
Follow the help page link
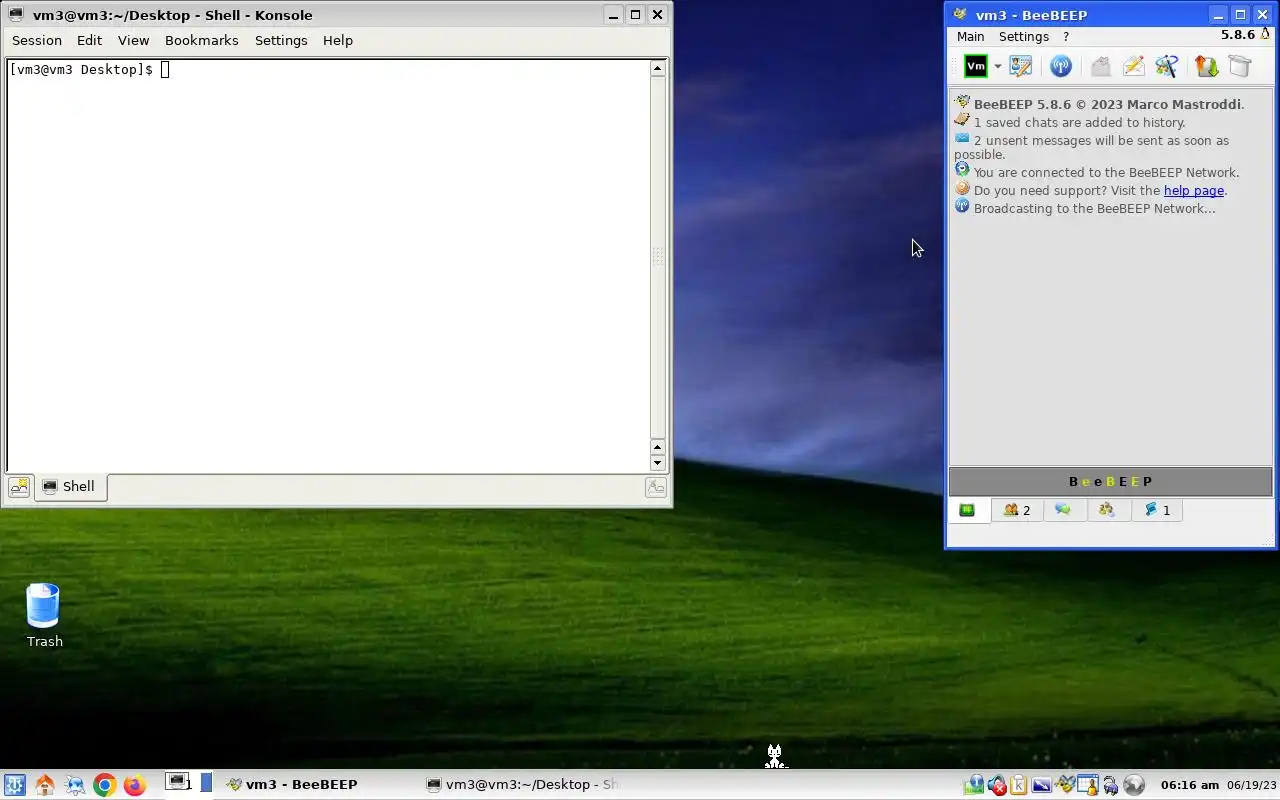click(1194, 190)
